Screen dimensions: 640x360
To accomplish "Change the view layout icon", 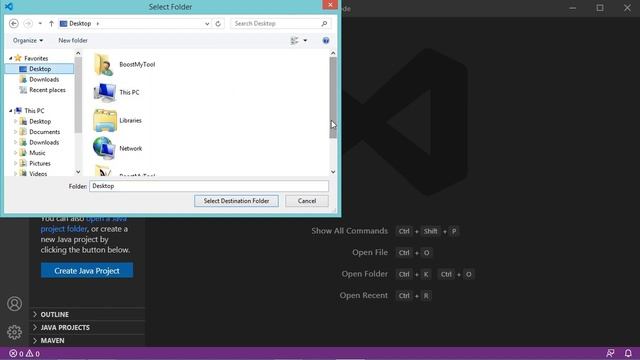I will 294,40.
